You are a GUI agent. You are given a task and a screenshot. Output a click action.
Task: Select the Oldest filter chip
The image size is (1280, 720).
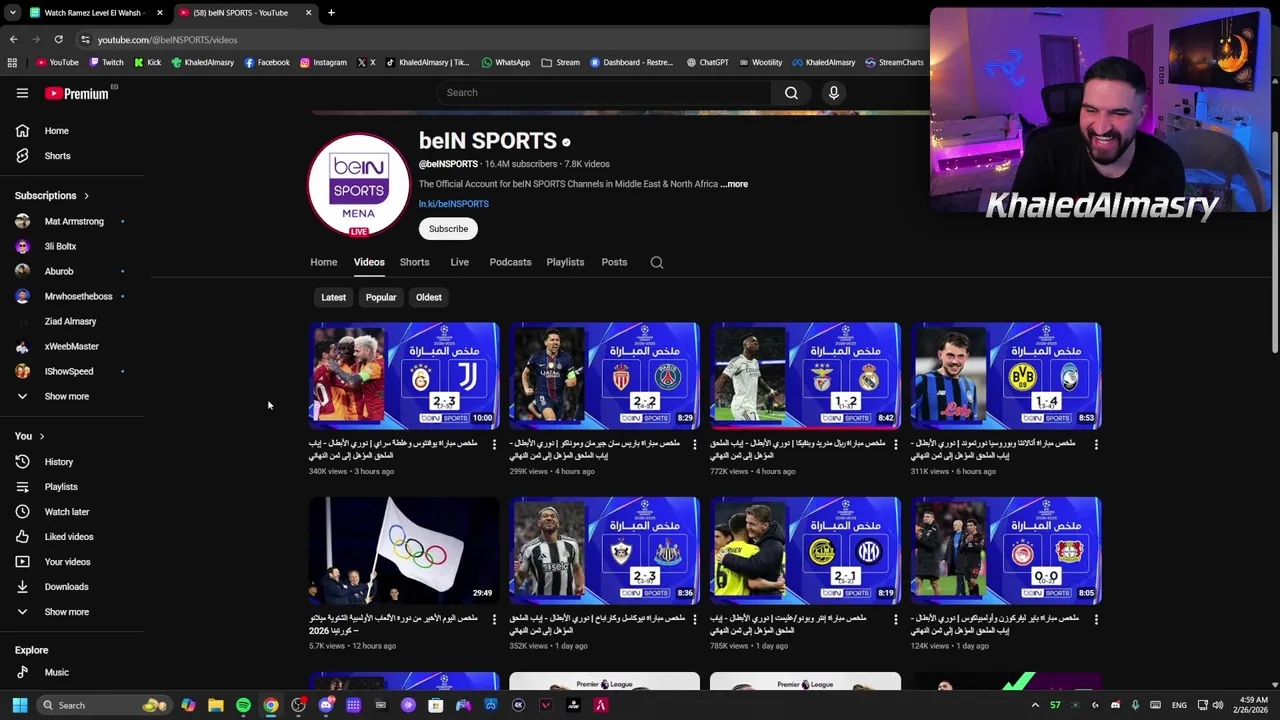tap(428, 297)
